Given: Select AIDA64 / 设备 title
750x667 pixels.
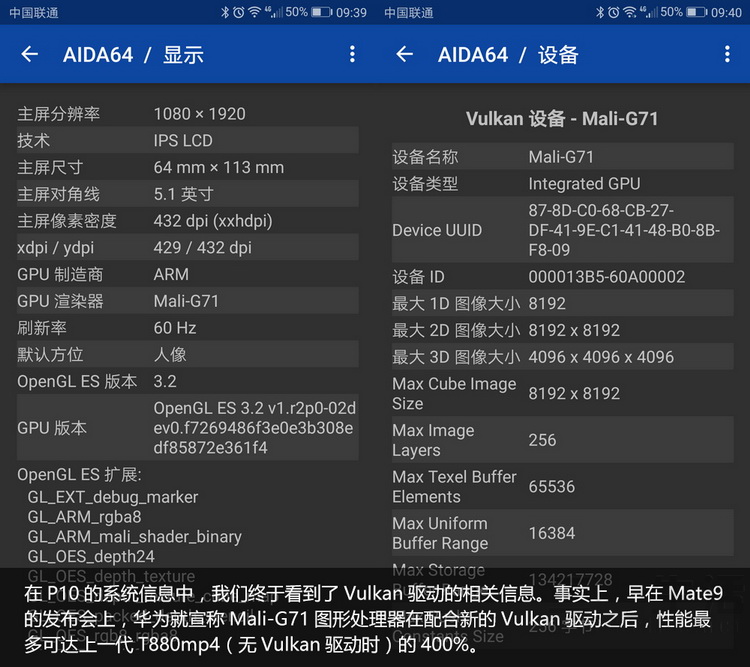Looking at the screenshot, I should 508,55.
